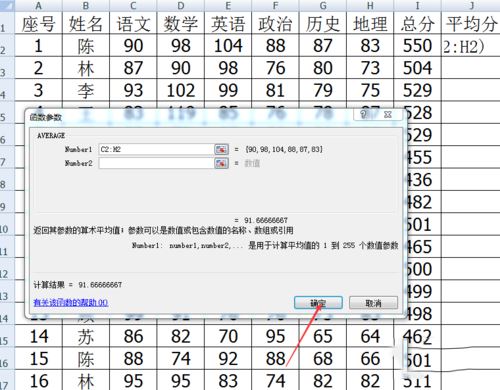The height and width of the screenshot is (390, 500).
Task: Select the total score 504
Action: (x=417, y=68)
